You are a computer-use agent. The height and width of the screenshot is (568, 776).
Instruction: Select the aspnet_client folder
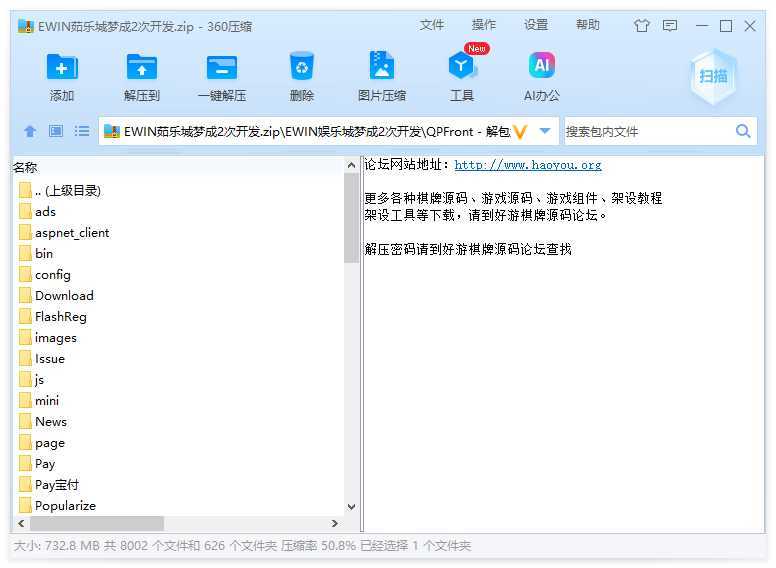pos(64,233)
